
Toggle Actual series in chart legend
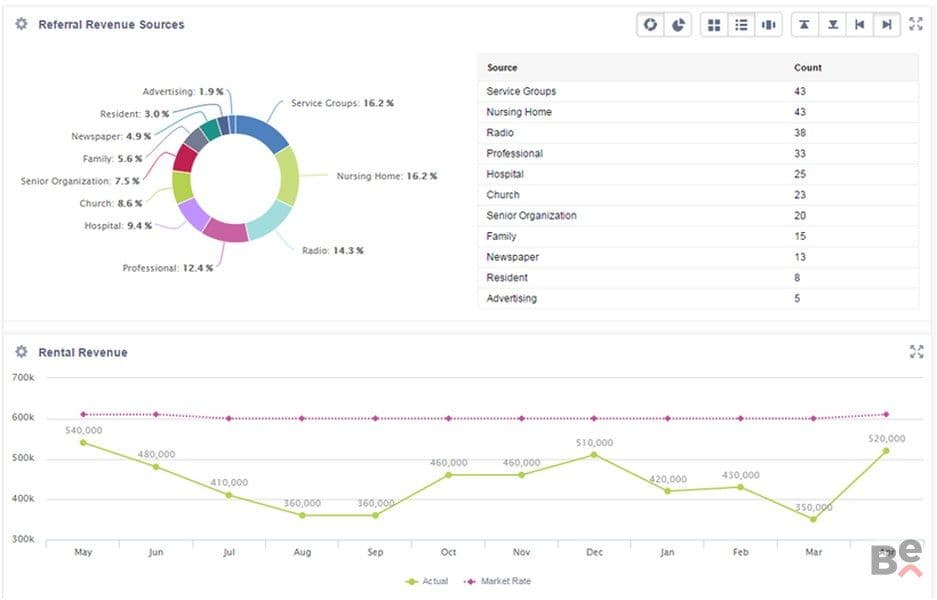coord(427,581)
